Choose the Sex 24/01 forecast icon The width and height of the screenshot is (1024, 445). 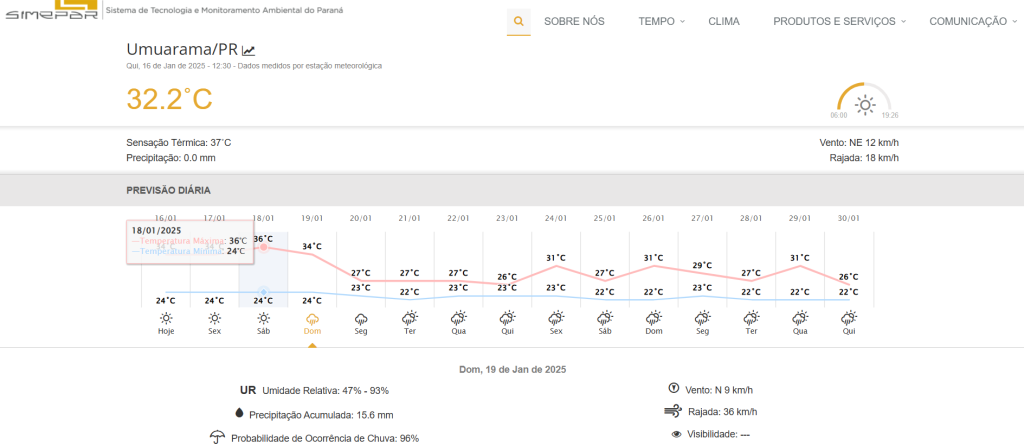pos(556,318)
